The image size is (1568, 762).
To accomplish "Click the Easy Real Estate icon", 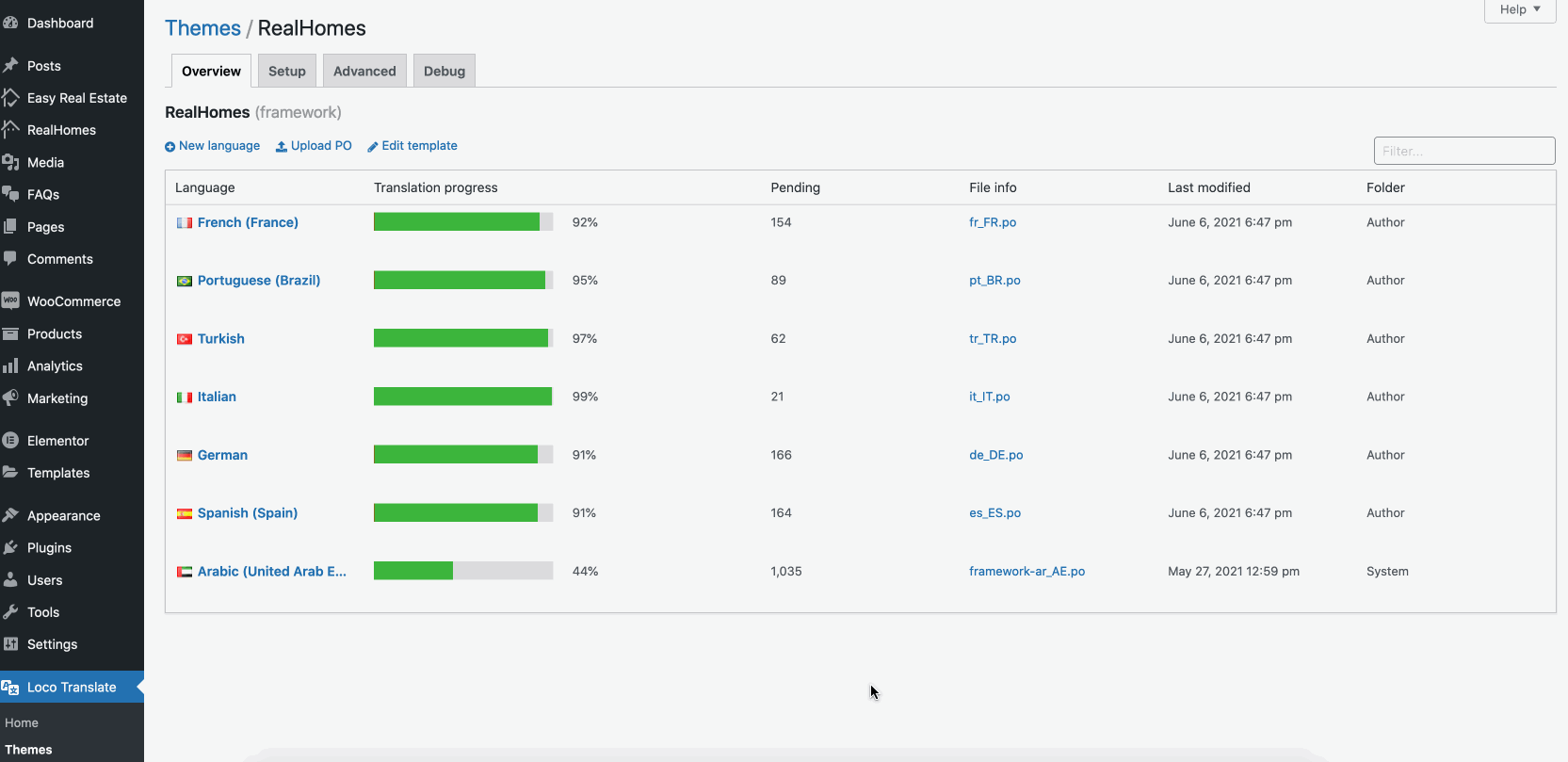I will 10,97.
